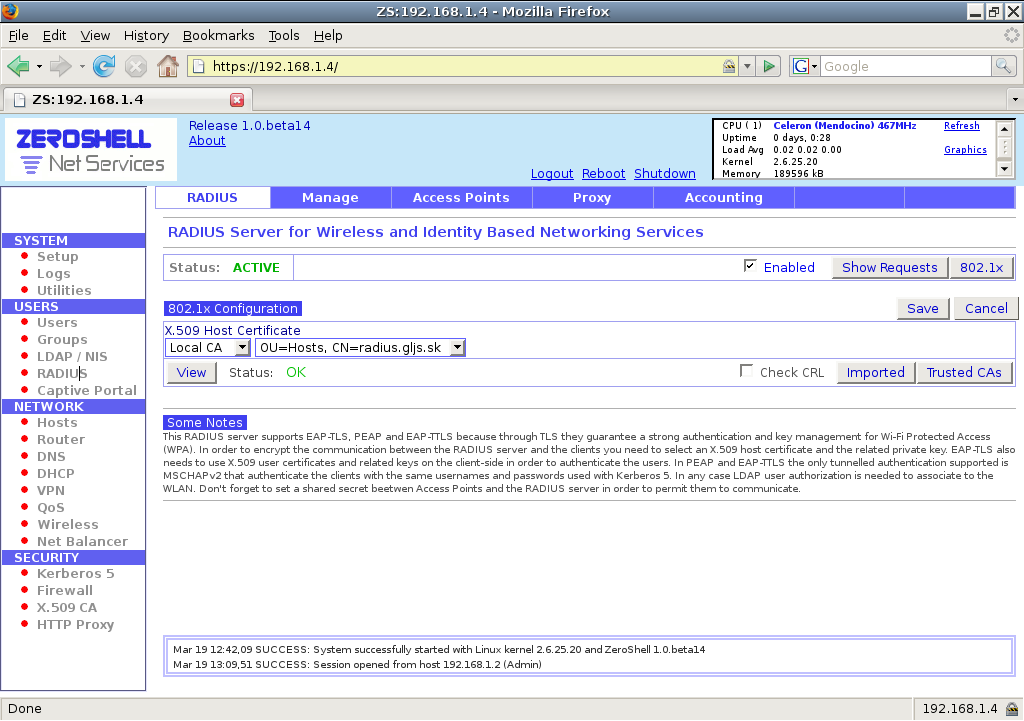
Task: Click the Reboot link
Action: click(x=603, y=174)
